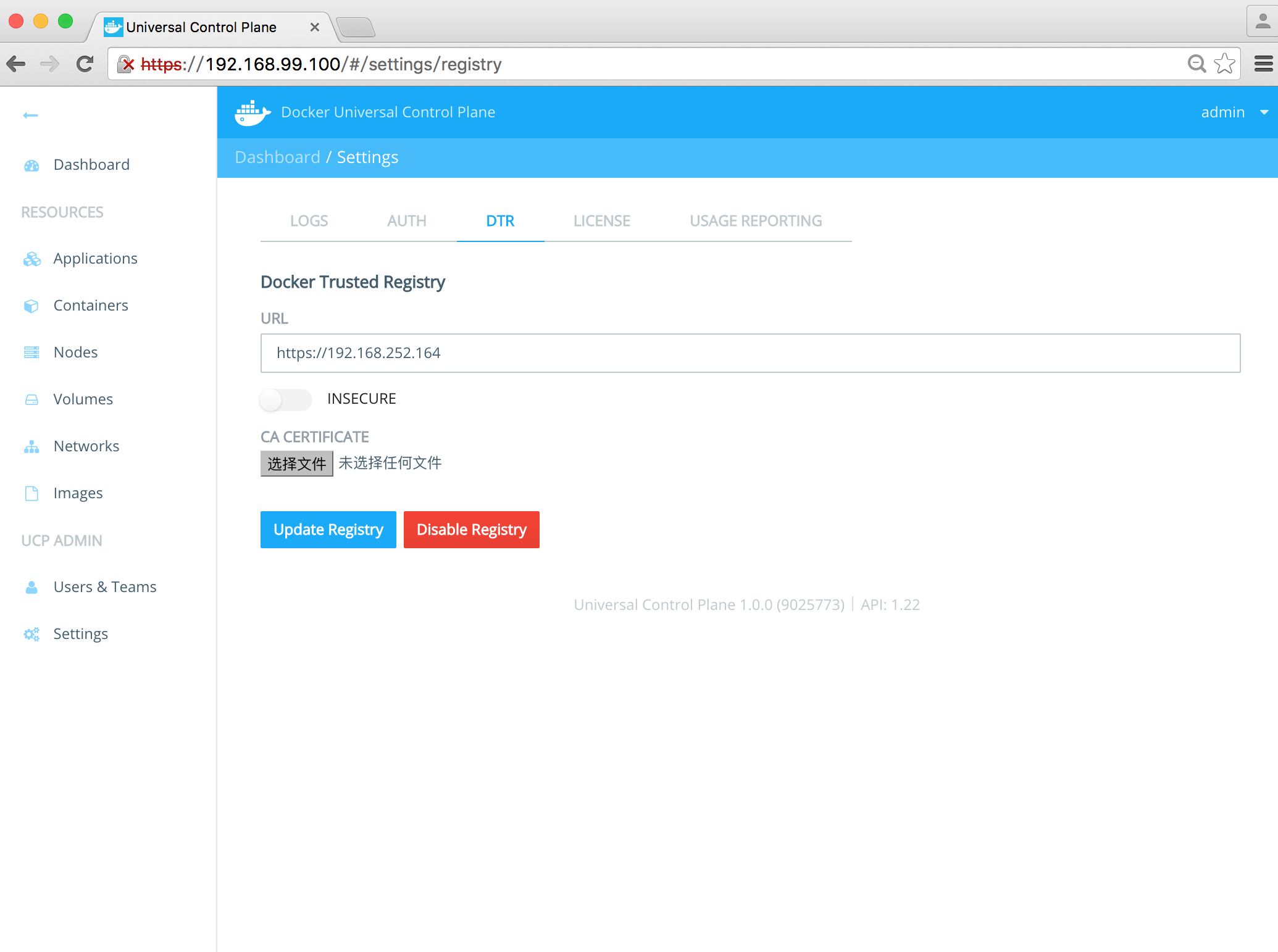Click the Docker Universal Control Plane title

388,112
